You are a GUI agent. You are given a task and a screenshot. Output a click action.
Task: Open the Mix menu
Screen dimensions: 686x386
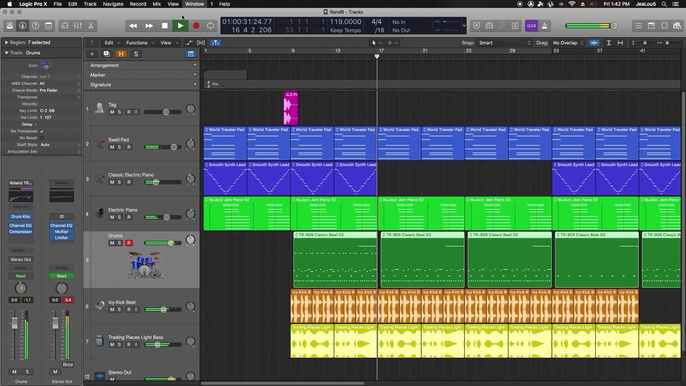pyautogui.click(x=157, y=4)
